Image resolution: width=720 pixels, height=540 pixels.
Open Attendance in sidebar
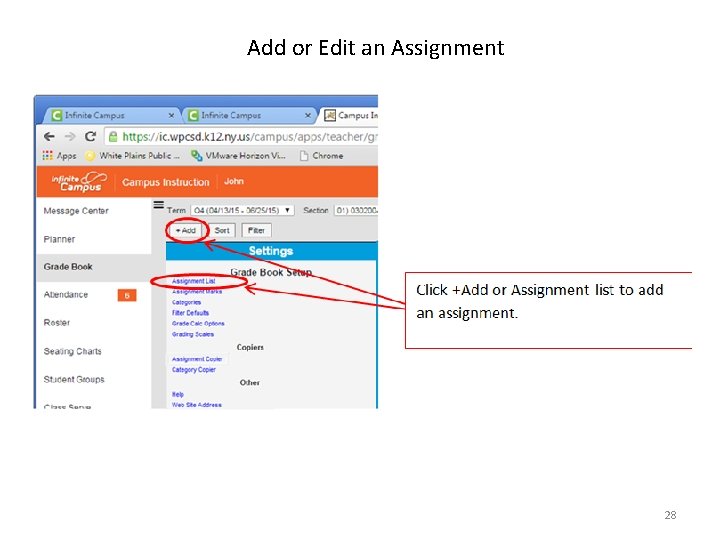(66, 295)
